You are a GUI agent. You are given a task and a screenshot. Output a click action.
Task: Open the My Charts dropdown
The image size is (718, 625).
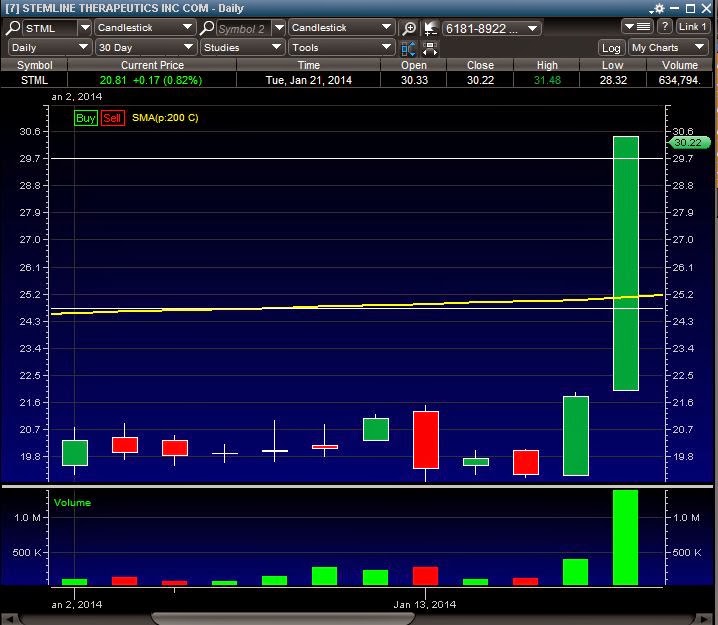[668, 48]
